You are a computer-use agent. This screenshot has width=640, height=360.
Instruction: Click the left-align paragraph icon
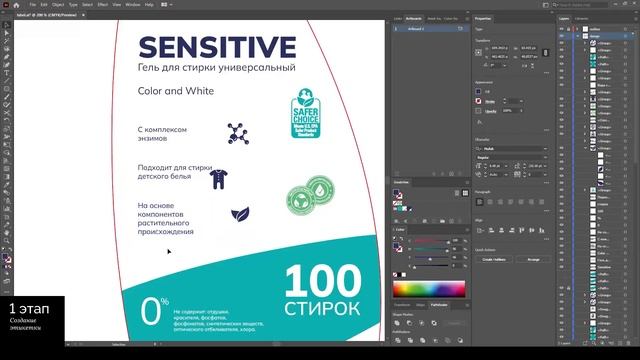pos(480,202)
